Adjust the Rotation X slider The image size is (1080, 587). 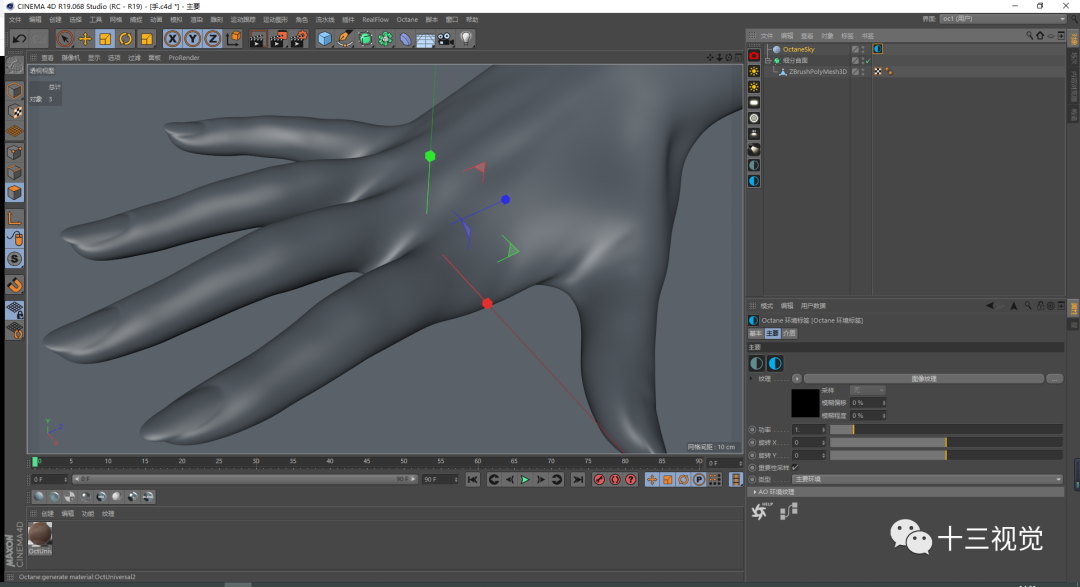click(946, 443)
